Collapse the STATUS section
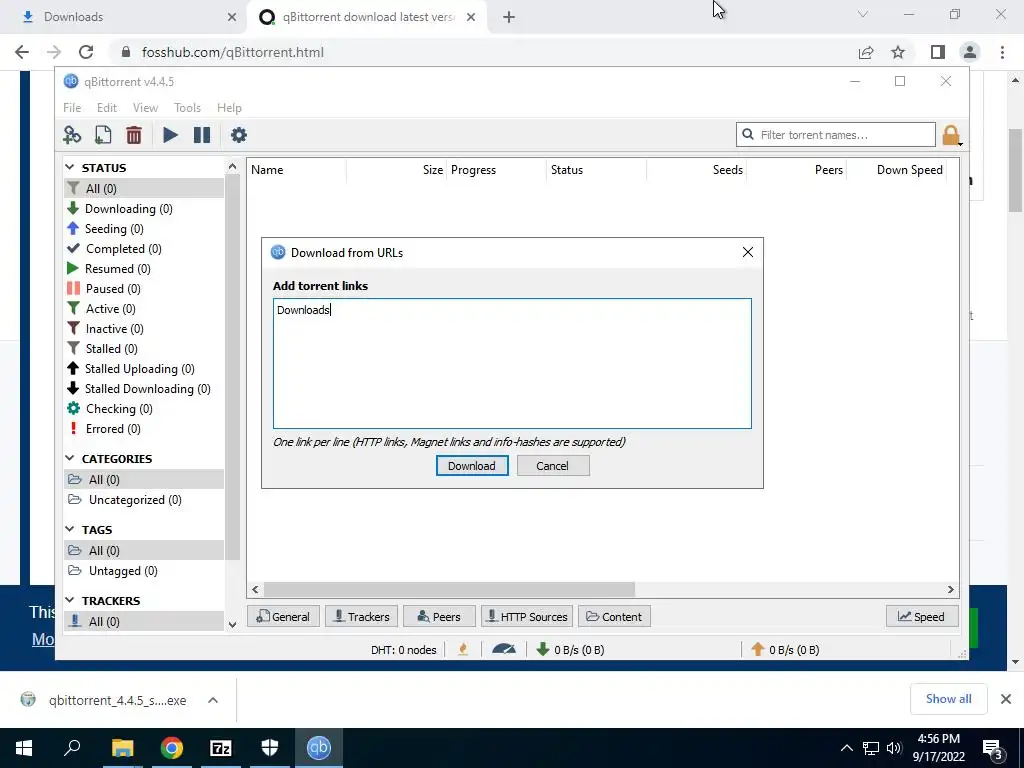Image resolution: width=1024 pixels, height=768 pixels. 70,168
